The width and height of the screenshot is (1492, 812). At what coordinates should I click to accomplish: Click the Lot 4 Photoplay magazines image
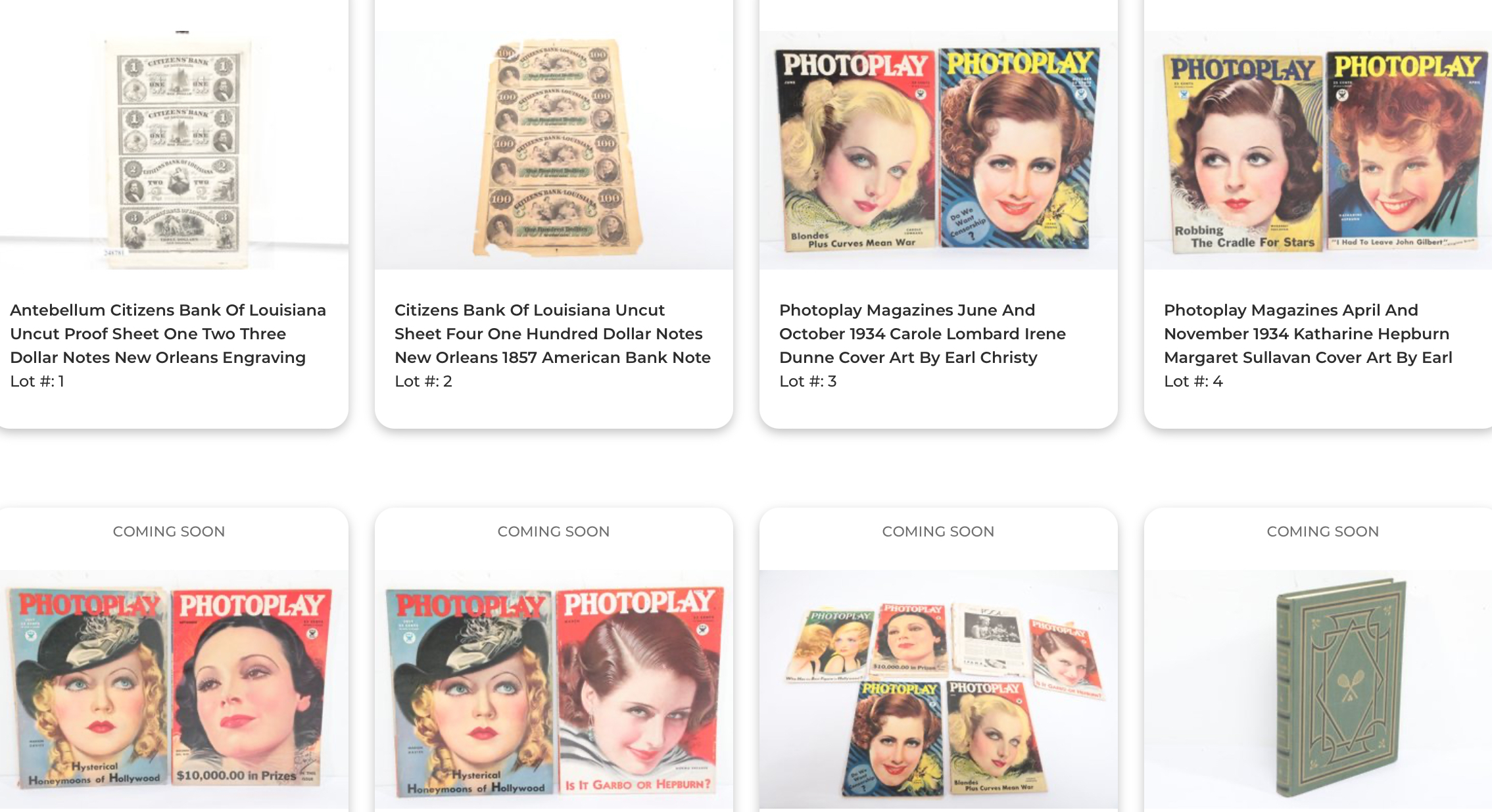(1318, 150)
